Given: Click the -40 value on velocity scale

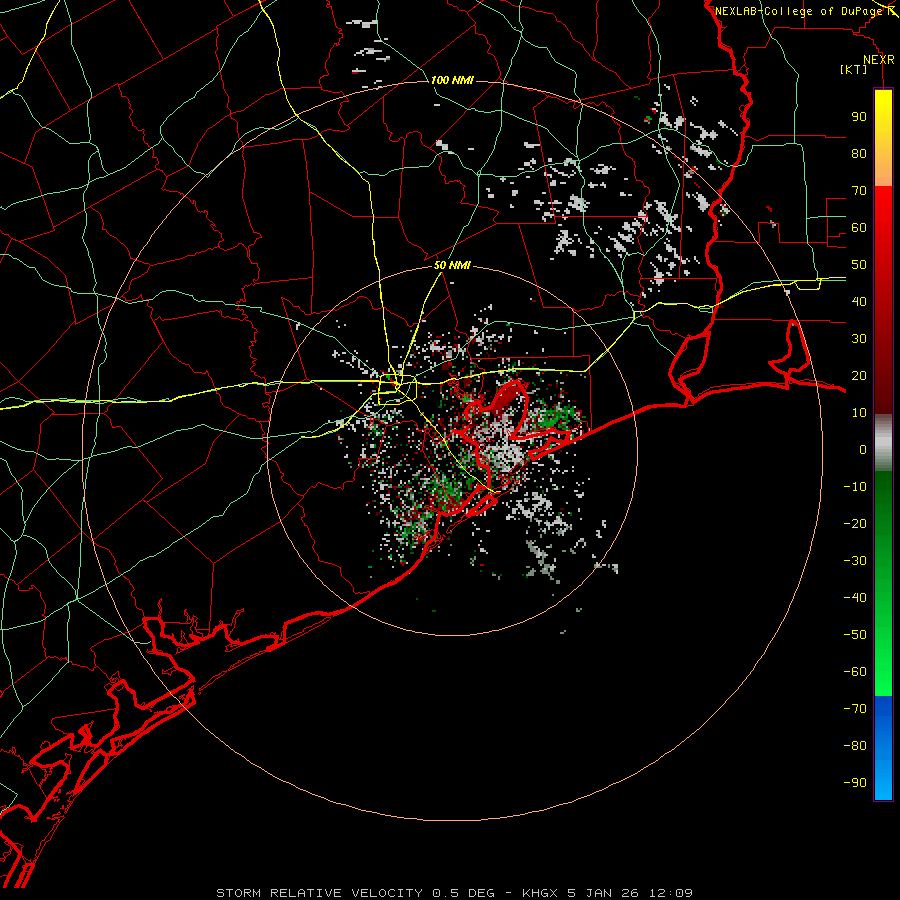Looking at the screenshot, I should click(x=855, y=598).
